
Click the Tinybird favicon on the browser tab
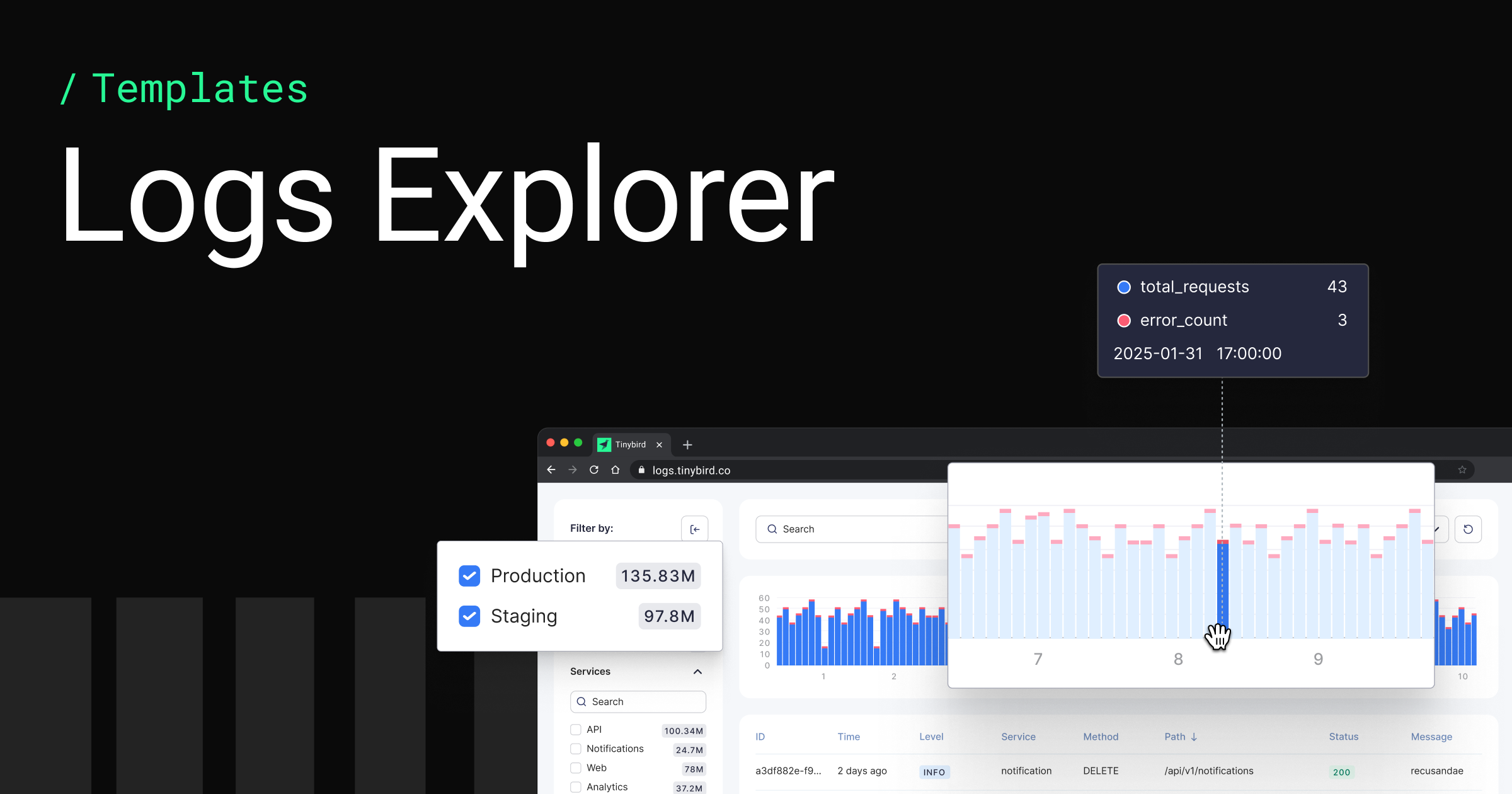[x=604, y=444]
